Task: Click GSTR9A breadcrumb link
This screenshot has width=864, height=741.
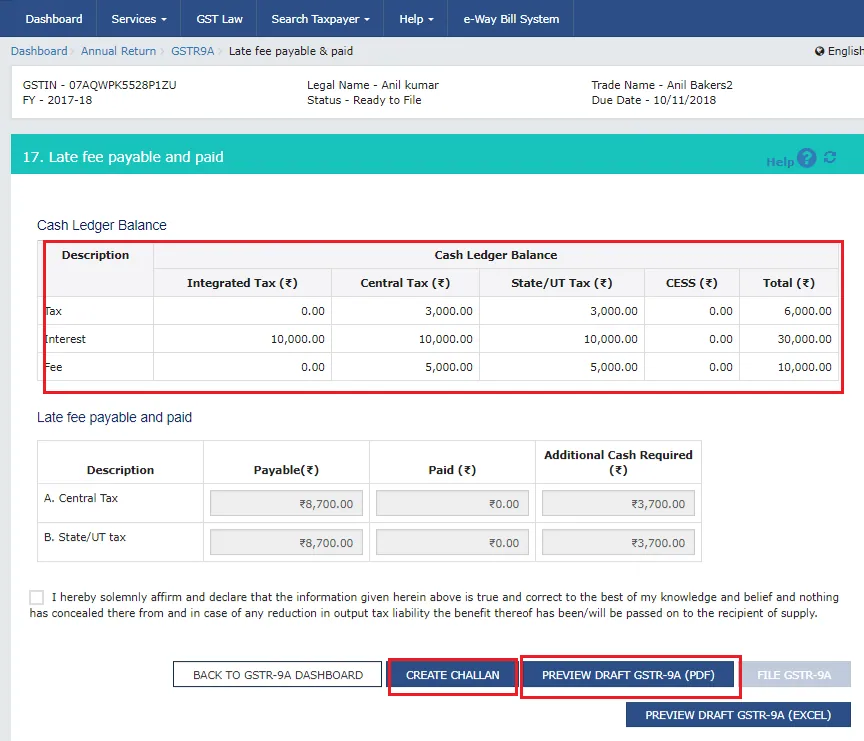Action: [192, 51]
